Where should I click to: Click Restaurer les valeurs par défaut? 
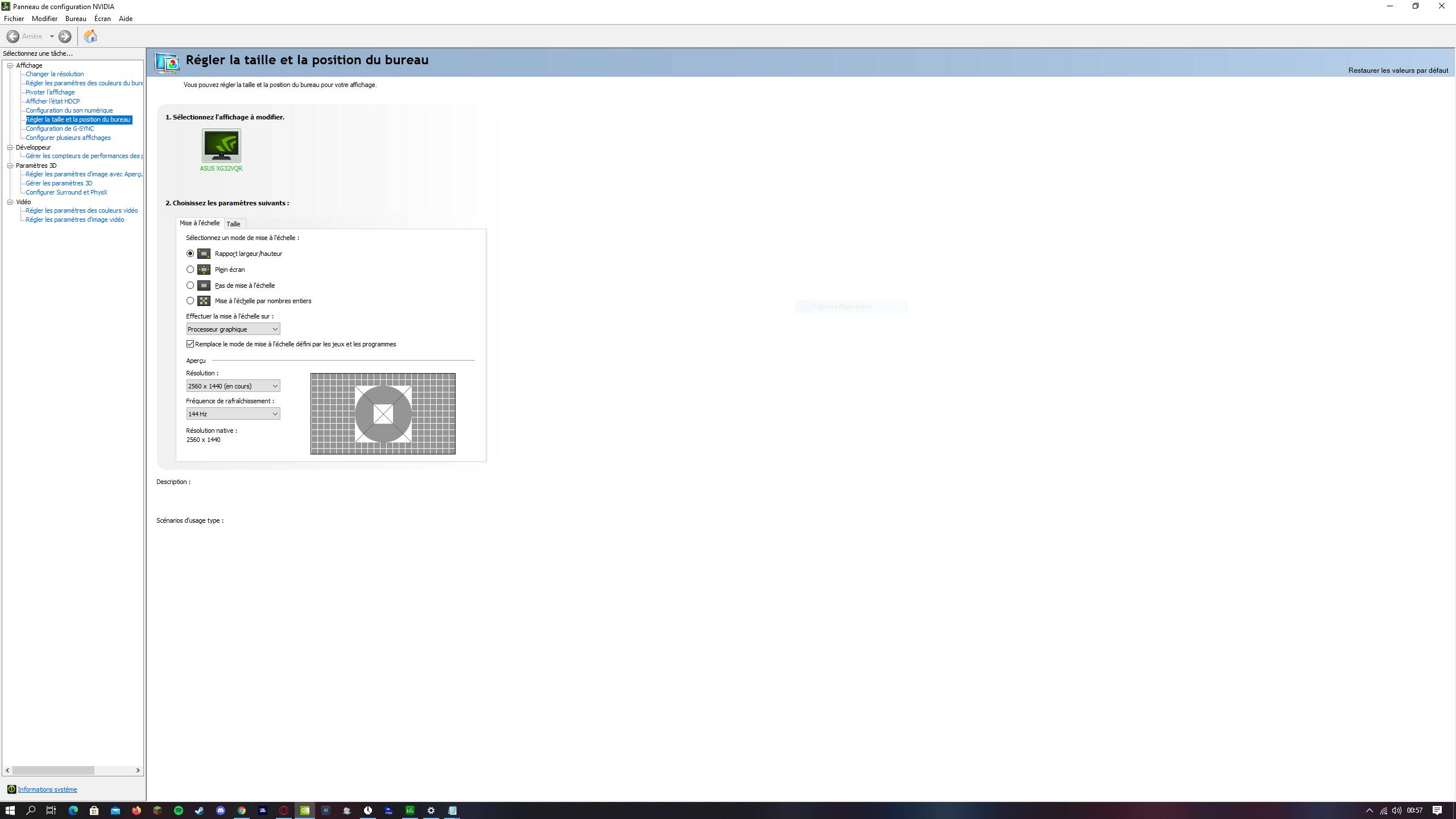click(x=1397, y=71)
